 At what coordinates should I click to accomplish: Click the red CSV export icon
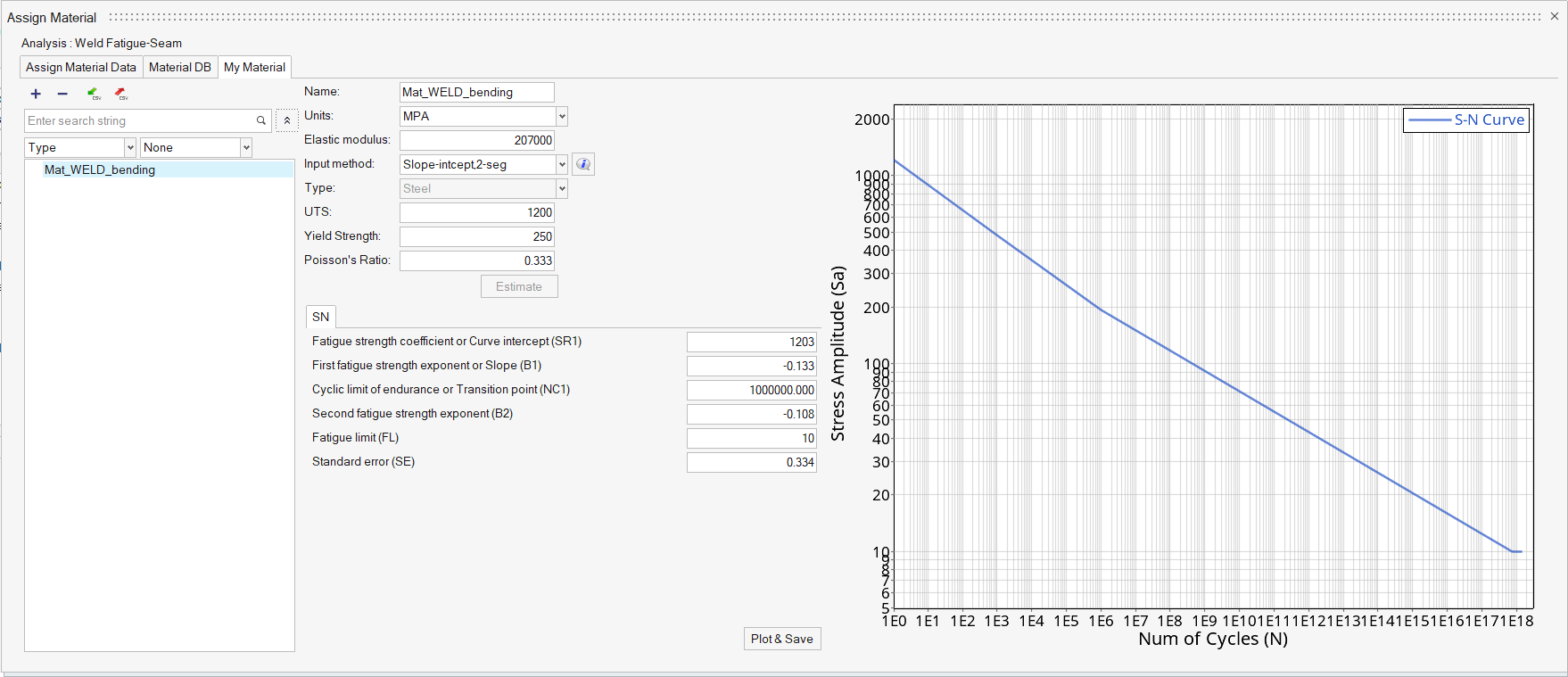pos(120,94)
